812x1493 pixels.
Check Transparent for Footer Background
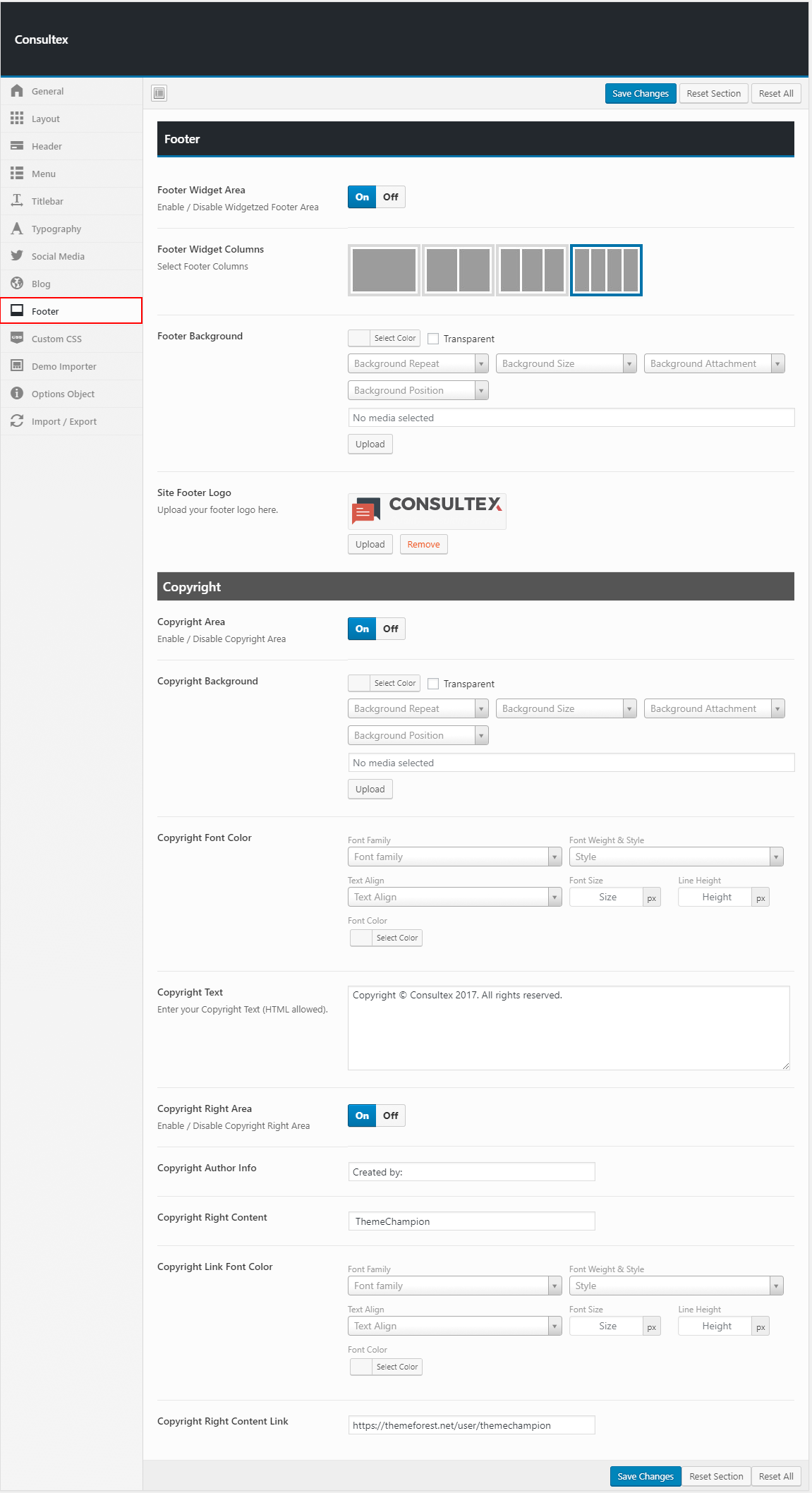pos(433,339)
